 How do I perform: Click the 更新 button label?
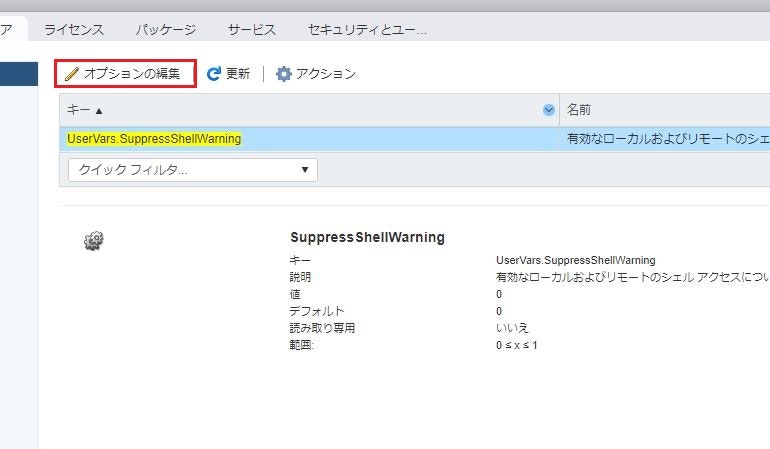(238, 74)
